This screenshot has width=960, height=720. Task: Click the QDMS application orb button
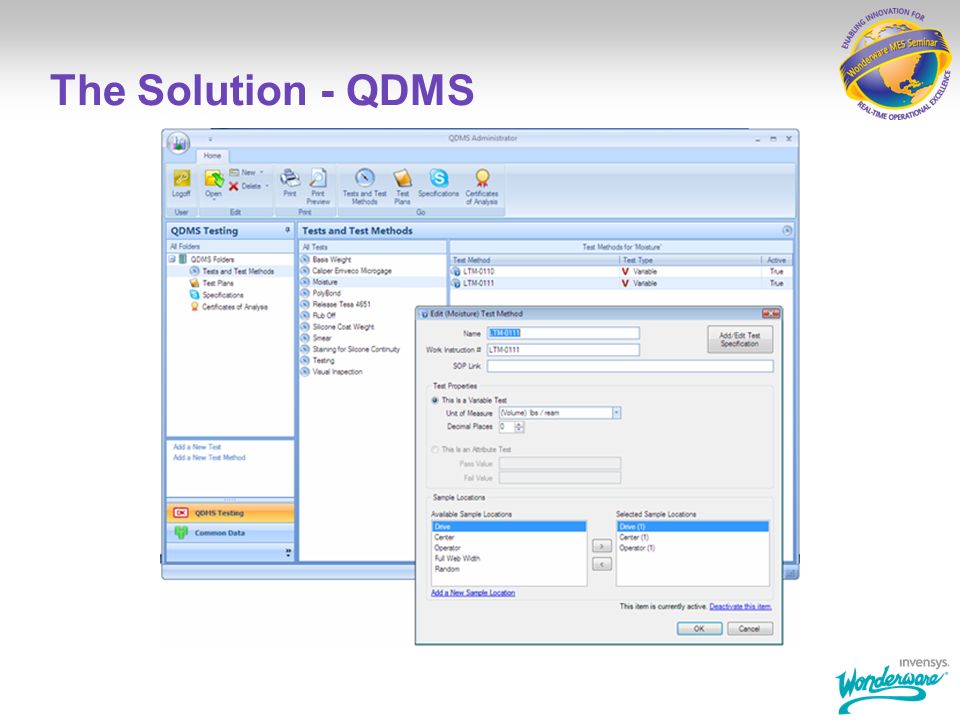coord(178,143)
